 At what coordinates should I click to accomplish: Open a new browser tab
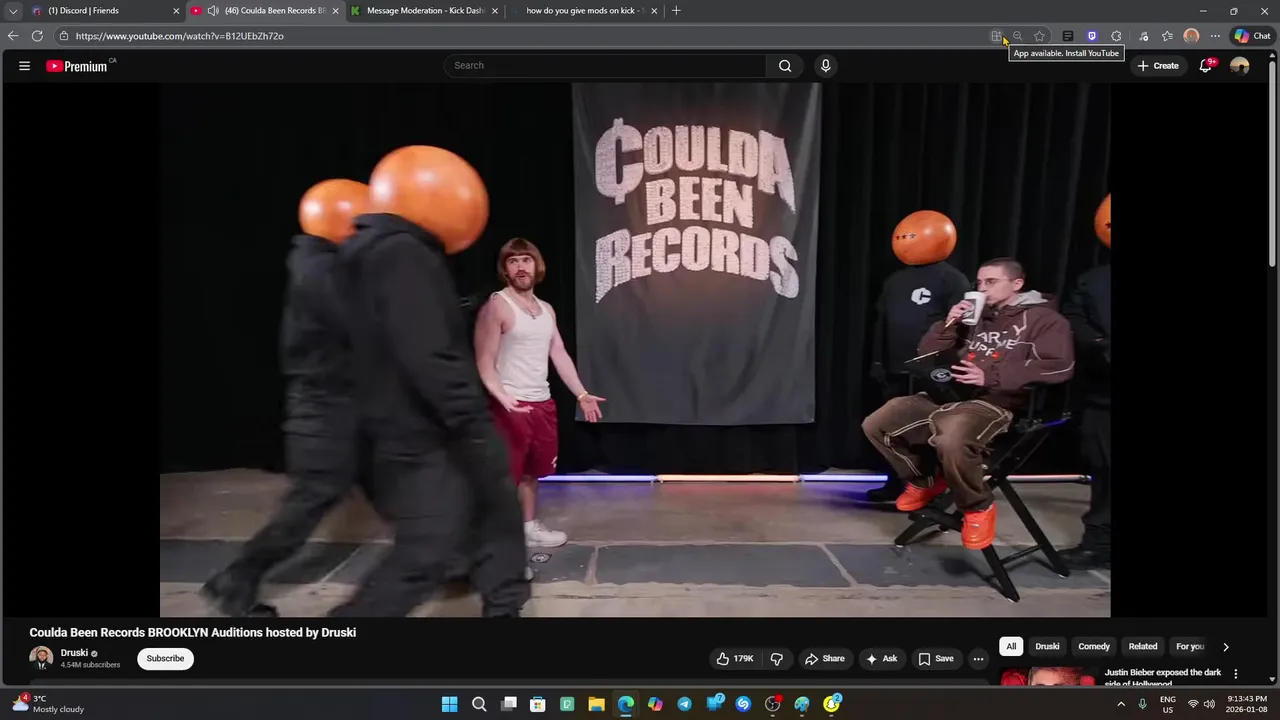[676, 11]
